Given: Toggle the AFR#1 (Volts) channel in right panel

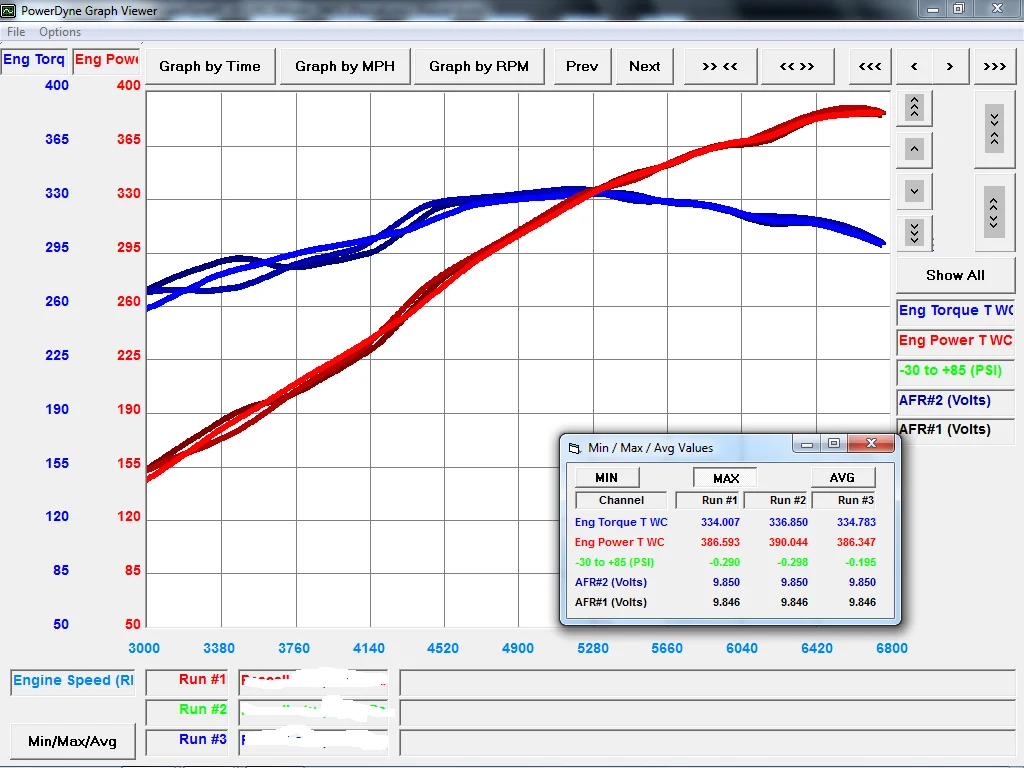Looking at the screenshot, I should (x=955, y=430).
